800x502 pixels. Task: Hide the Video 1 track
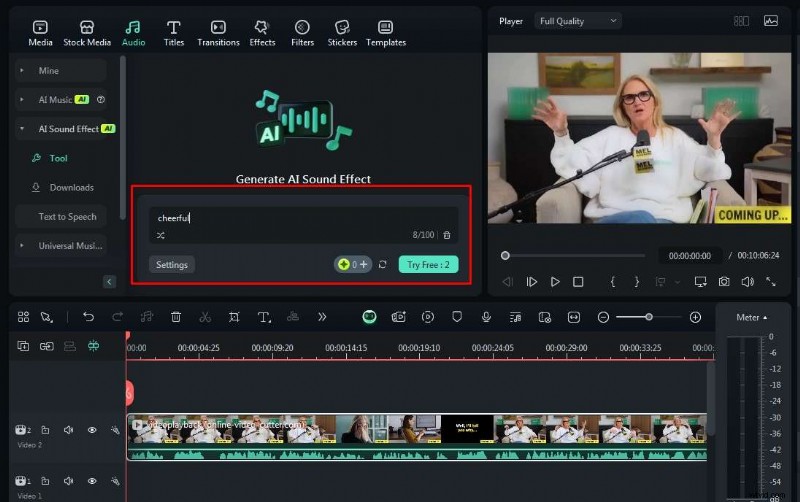click(x=92, y=481)
